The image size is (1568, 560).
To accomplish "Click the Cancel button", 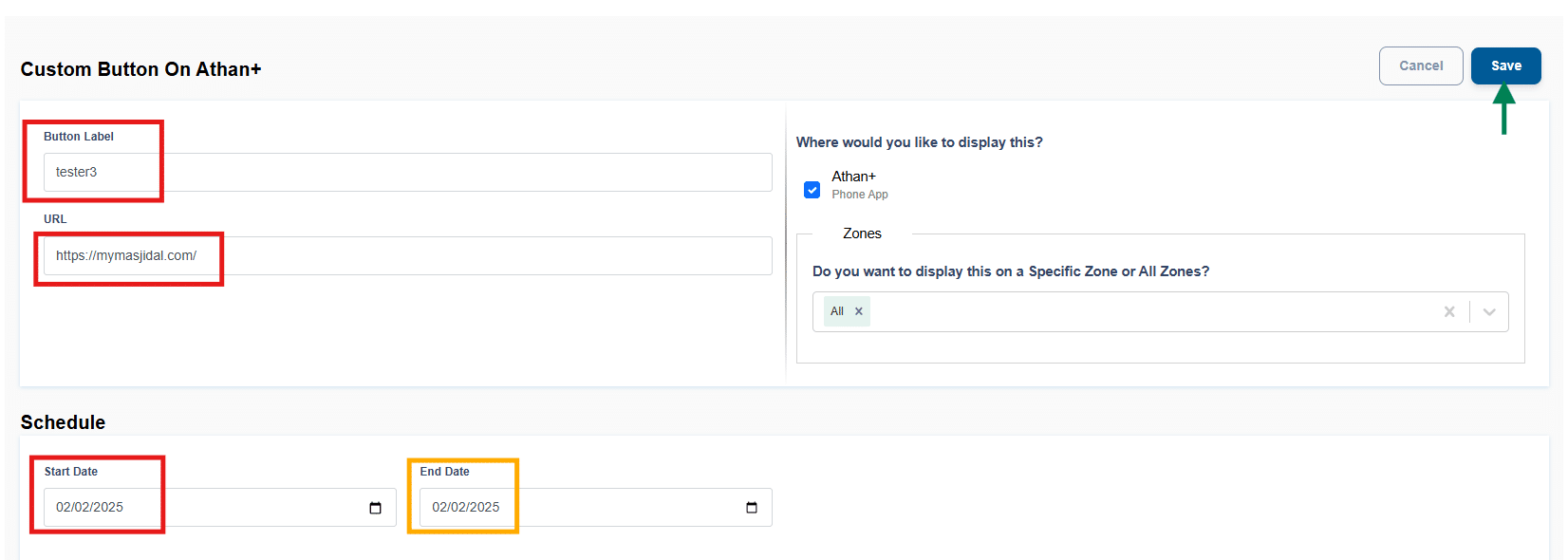I will tap(1421, 65).
